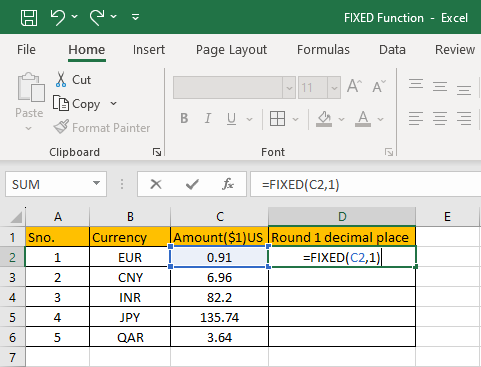Open the Font settings dialog launcher
Screen dimensions: 481x367
coord(389,152)
